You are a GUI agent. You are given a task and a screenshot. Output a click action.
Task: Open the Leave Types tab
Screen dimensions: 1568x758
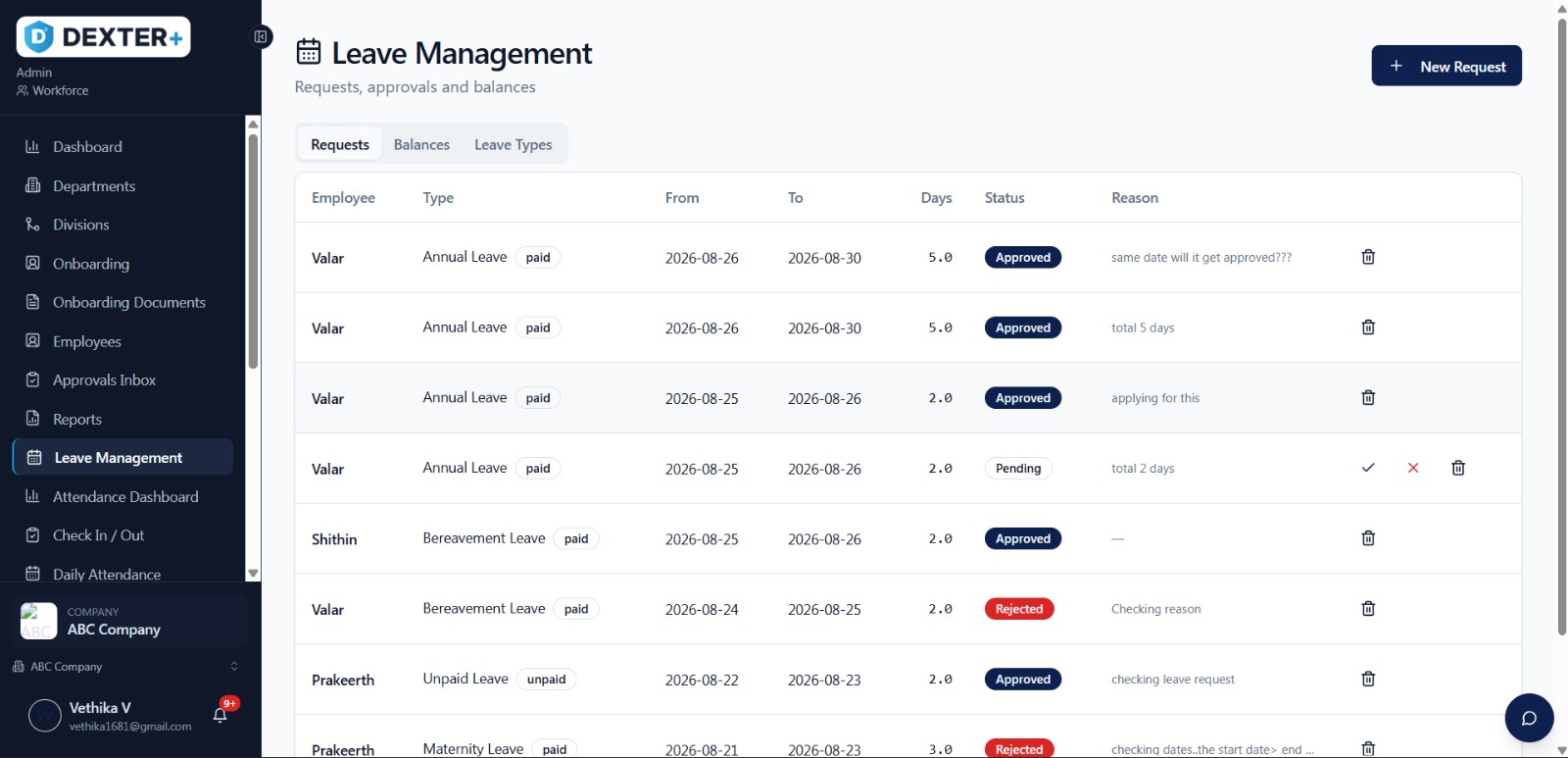pyautogui.click(x=514, y=144)
